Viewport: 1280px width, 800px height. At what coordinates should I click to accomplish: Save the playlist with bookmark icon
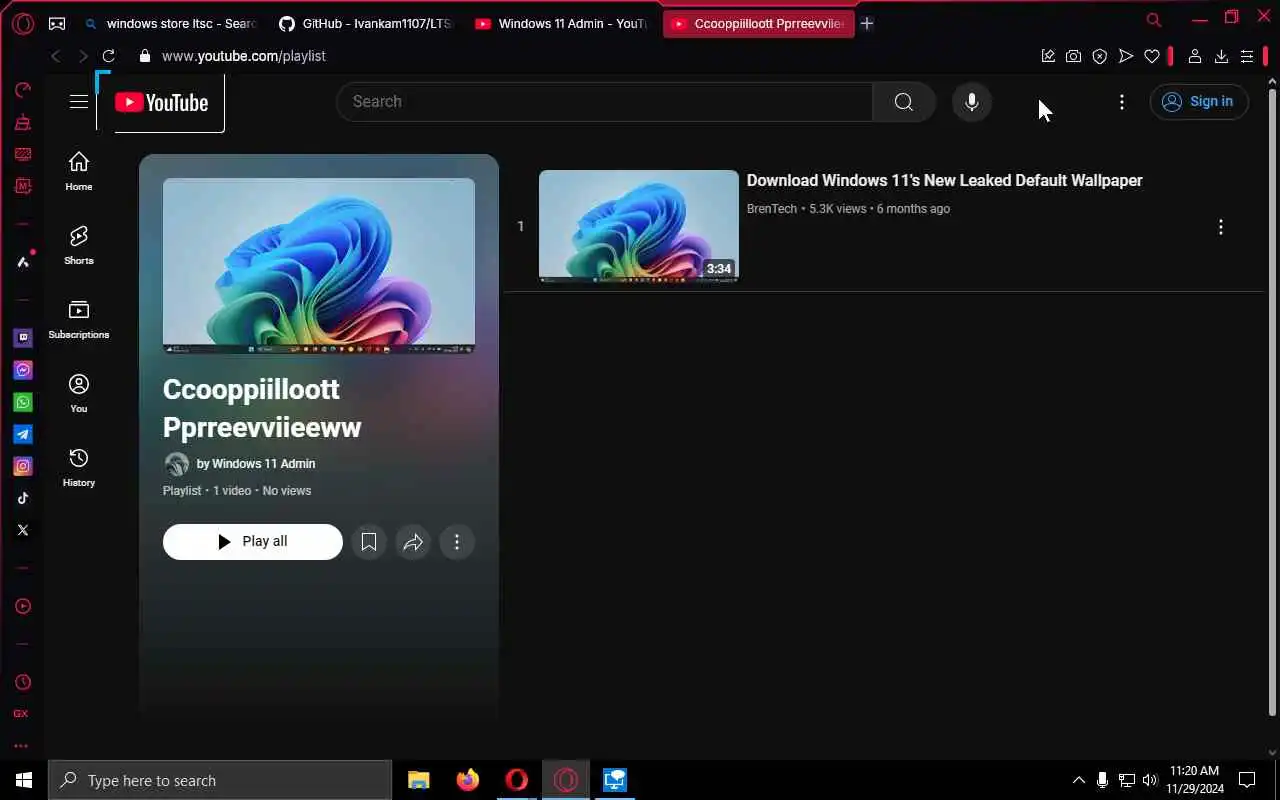[x=369, y=542]
